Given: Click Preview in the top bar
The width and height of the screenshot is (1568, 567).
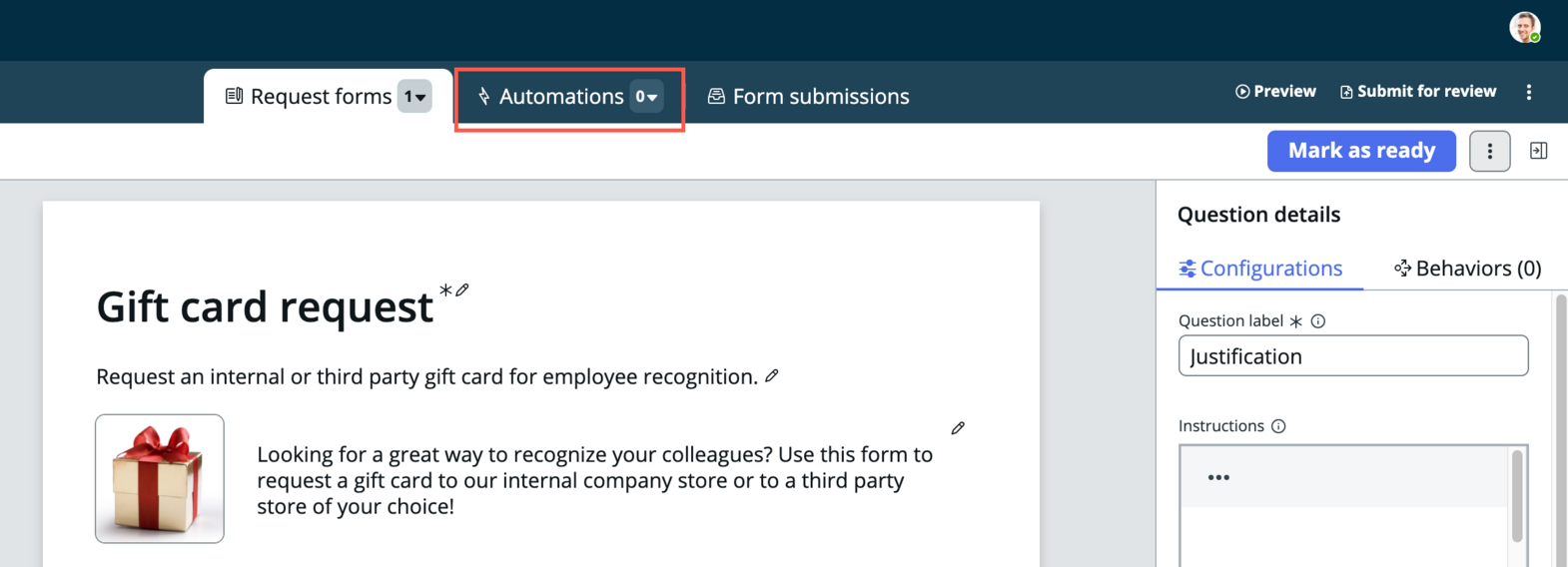Looking at the screenshot, I should click(1275, 92).
